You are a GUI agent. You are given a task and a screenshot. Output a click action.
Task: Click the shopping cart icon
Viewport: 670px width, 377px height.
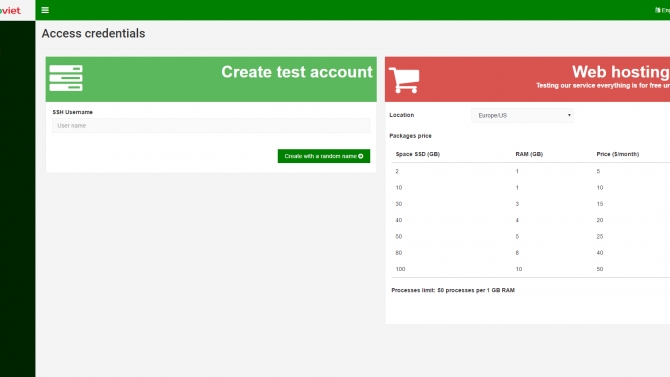point(404,80)
